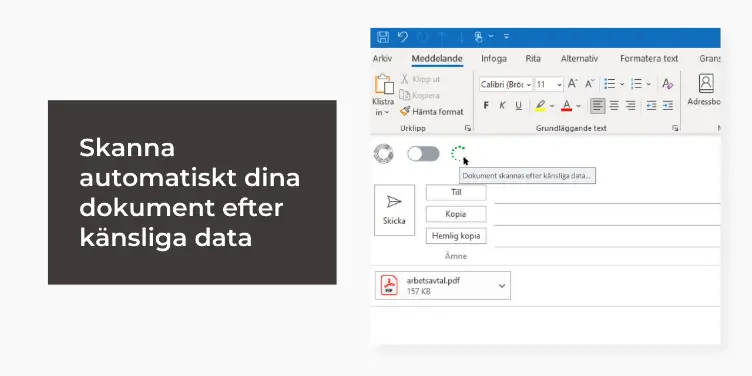Click the green scanning spinner icon
Viewport: 752px width, 376px height.
(x=458, y=153)
